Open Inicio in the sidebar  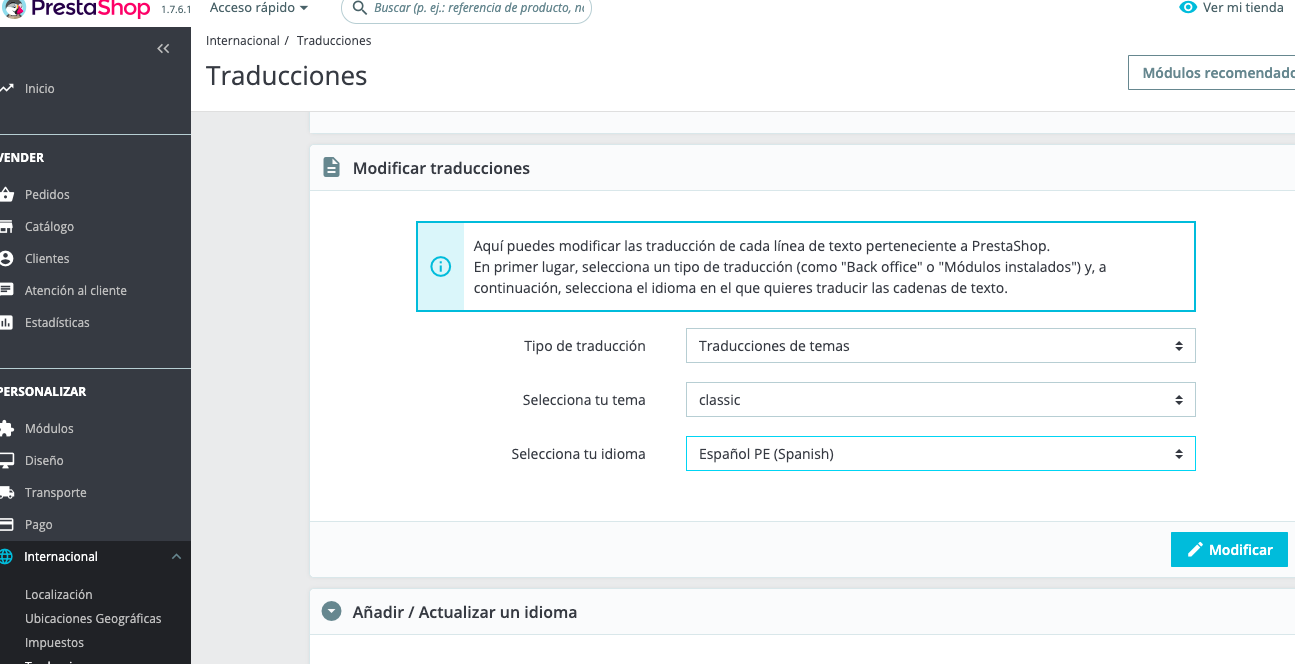pos(40,89)
